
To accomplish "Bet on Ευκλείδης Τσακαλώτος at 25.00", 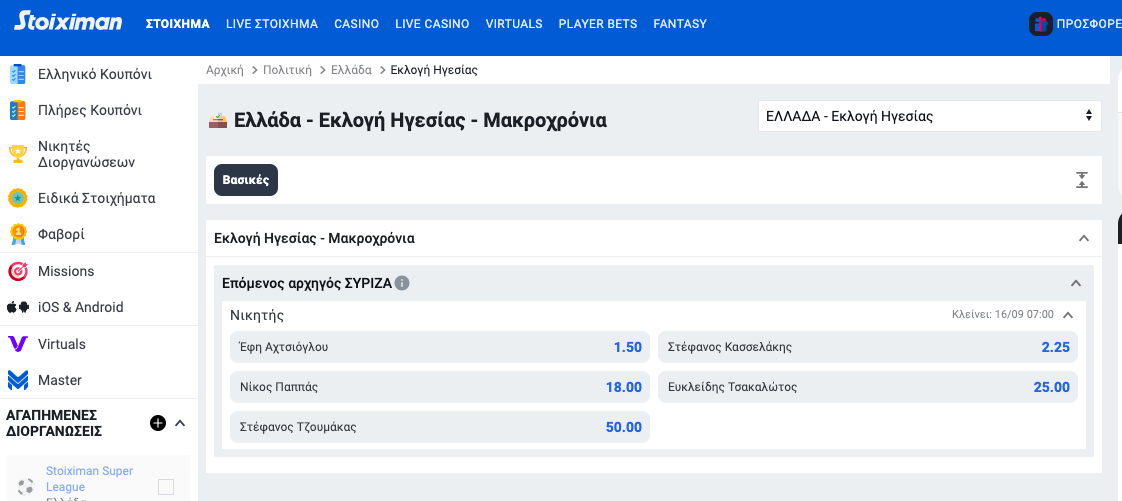I will click(x=867, y=387).
